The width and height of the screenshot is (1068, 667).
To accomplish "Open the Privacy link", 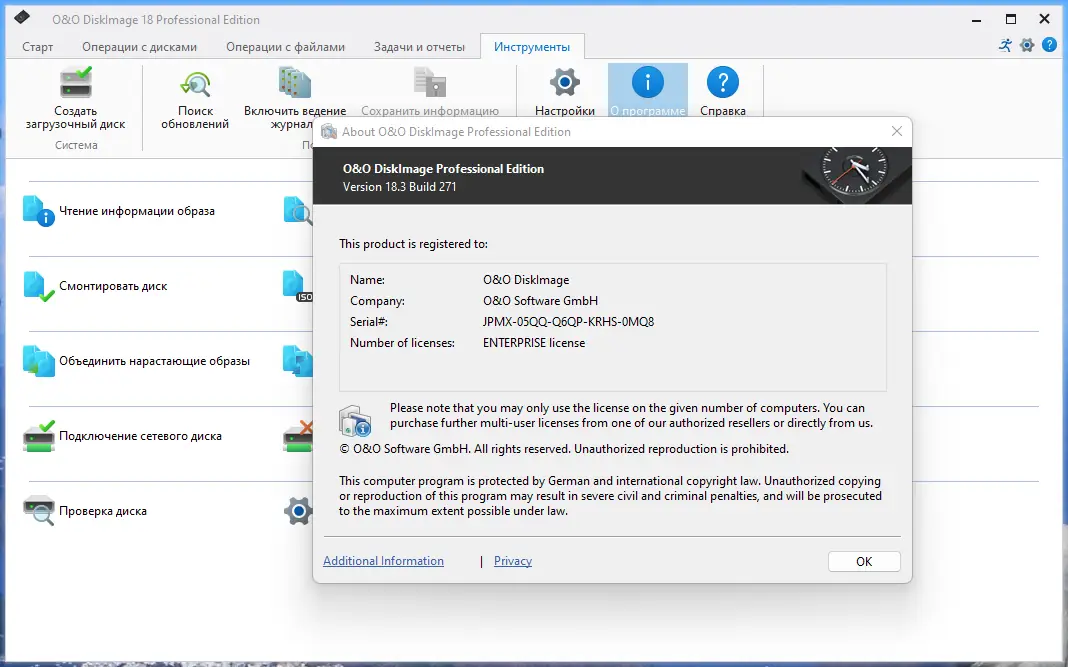I will (x=513, y=561).
